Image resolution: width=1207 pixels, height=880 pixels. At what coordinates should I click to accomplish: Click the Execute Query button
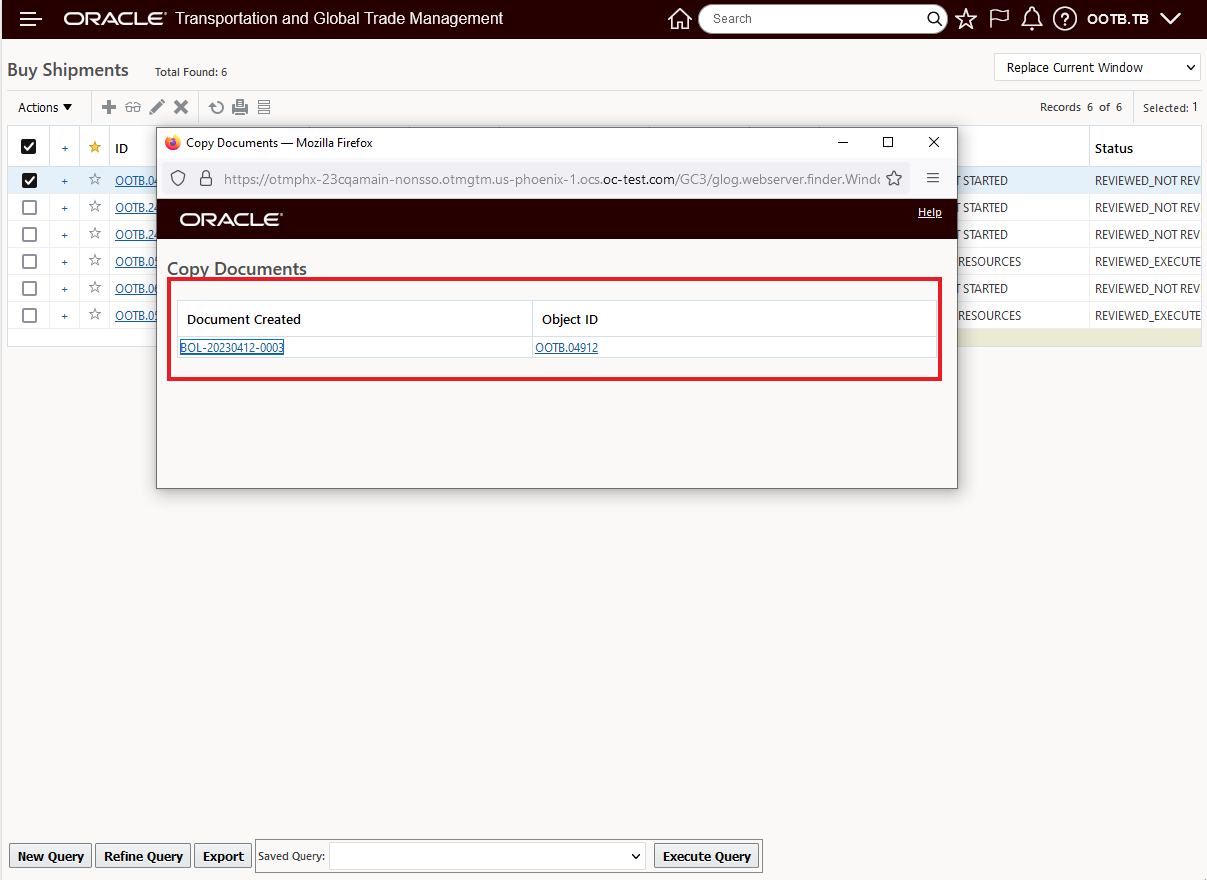click(706, 856)
